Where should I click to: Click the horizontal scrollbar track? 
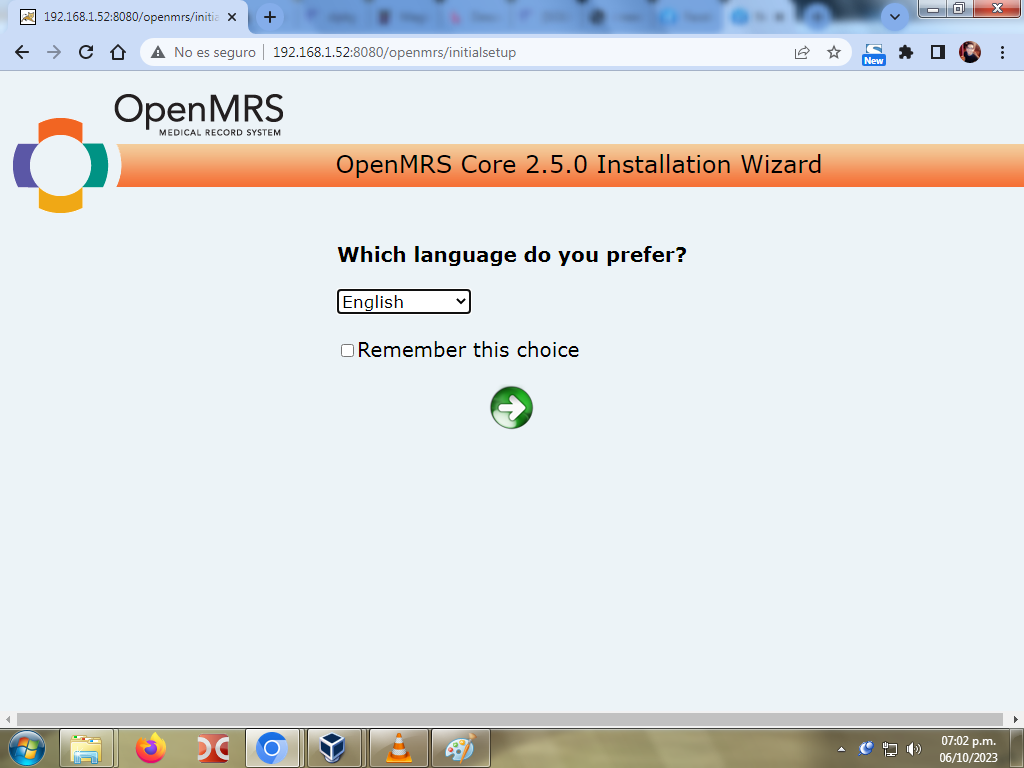(509, 719)
